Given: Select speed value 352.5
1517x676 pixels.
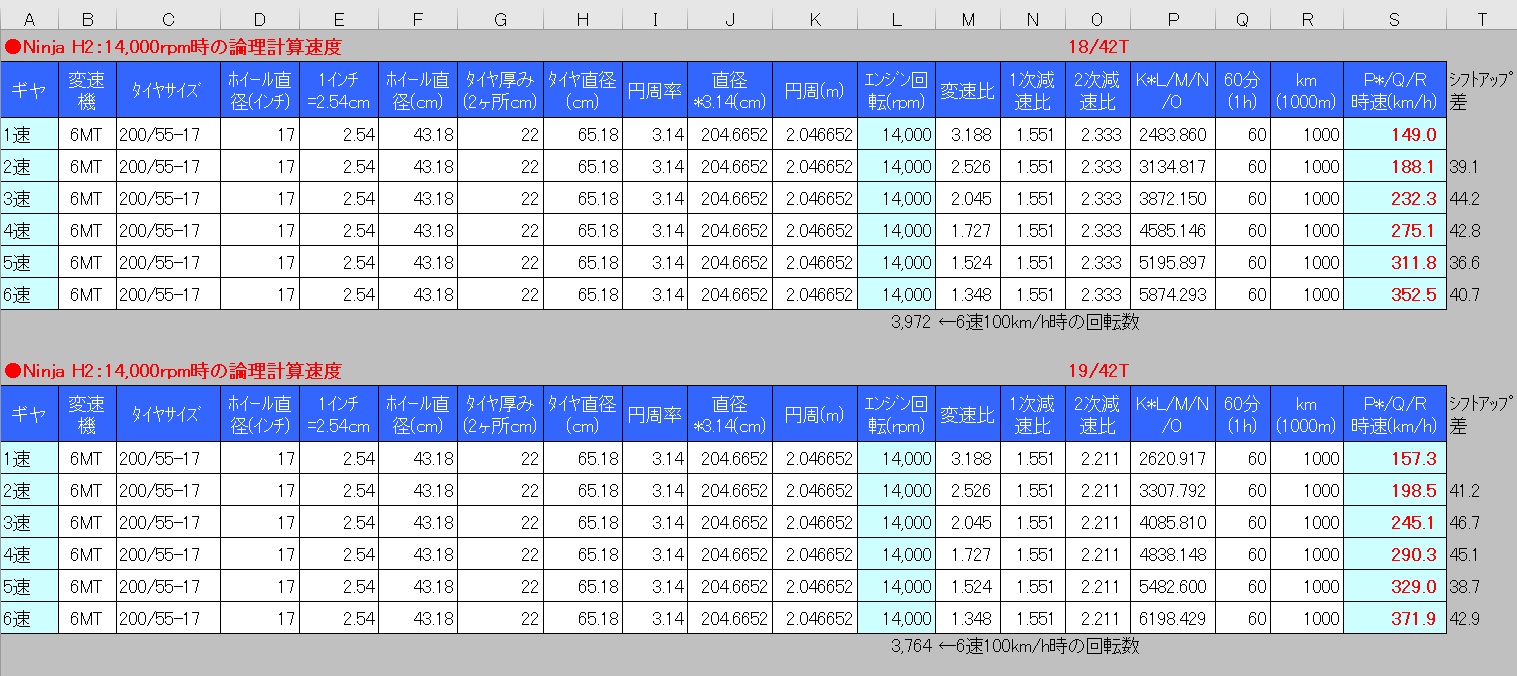Looking at the screenshot, I should click(x=1395, y=294).
